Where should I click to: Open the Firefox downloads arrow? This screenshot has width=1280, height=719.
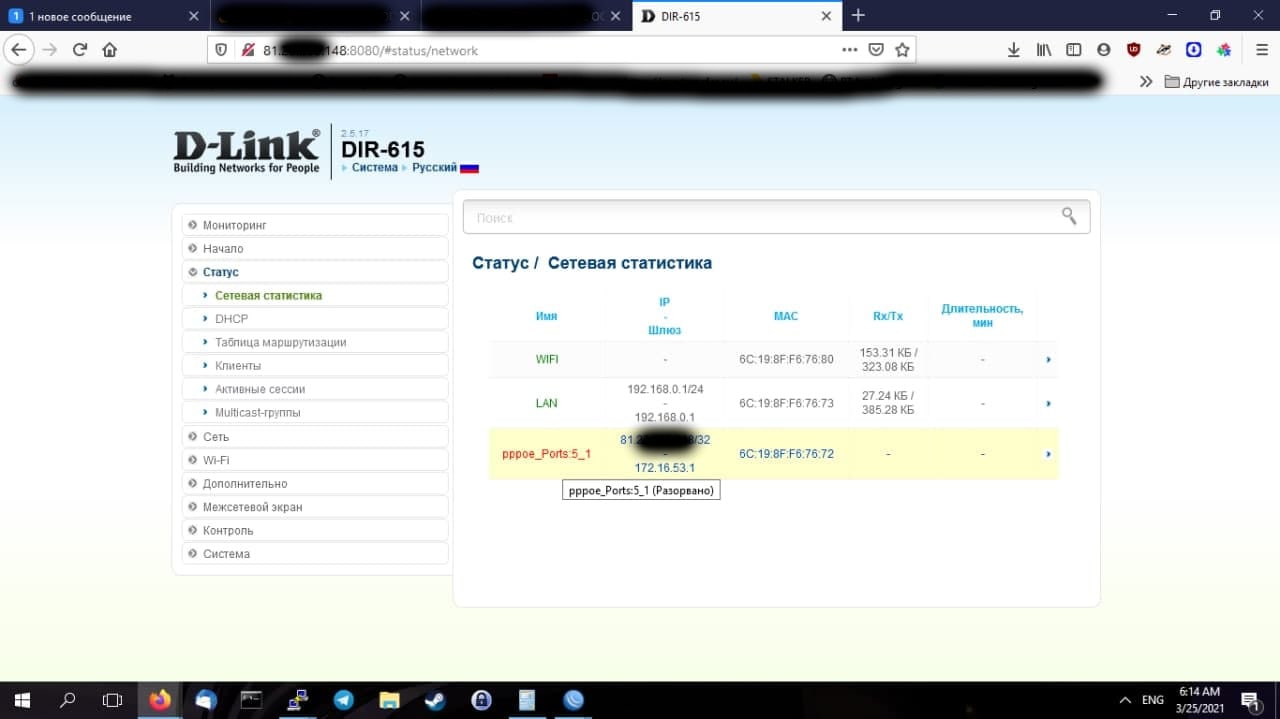pos(1014,50)
